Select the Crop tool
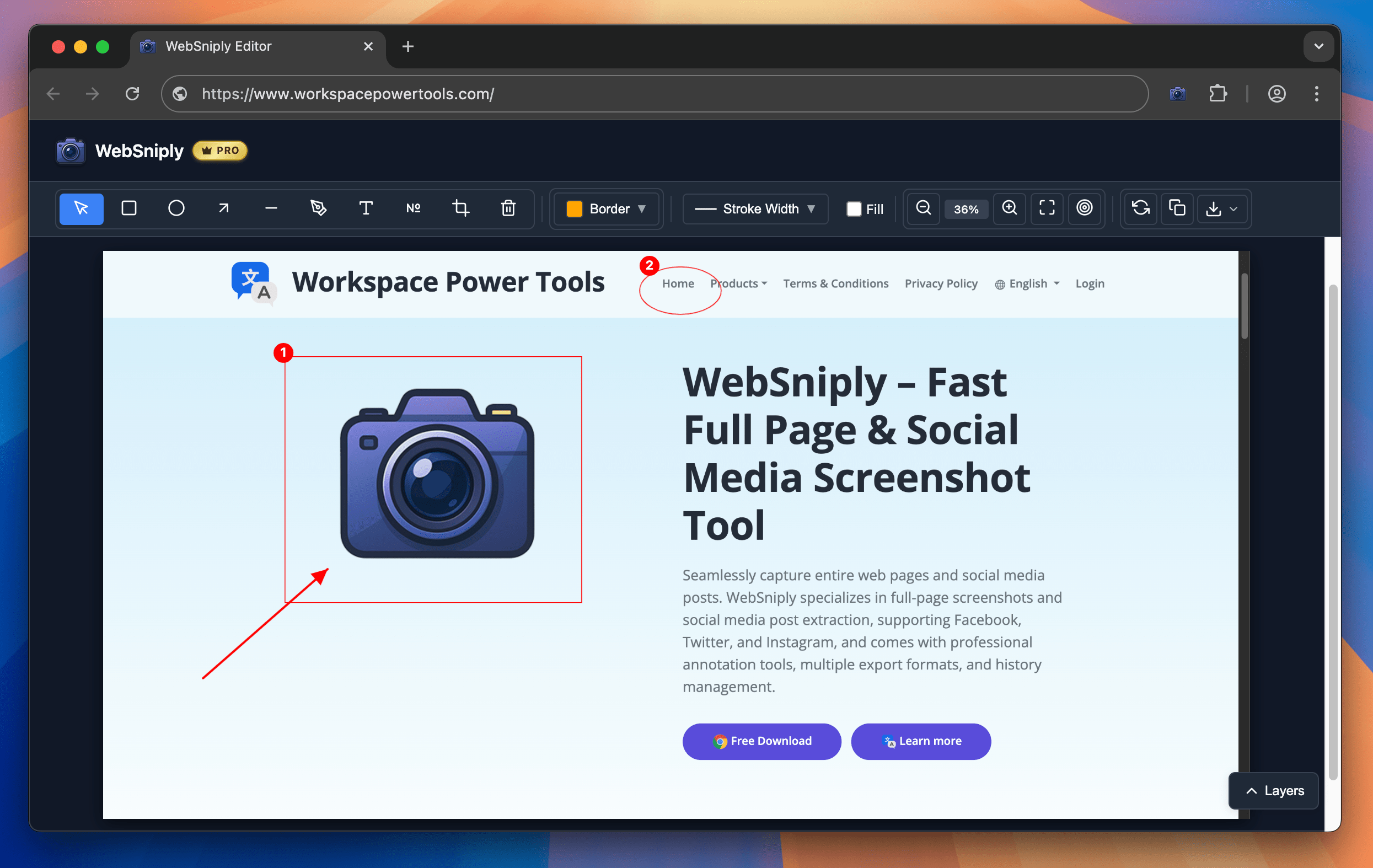Viewport: 1373px width, 868px height. point(461,208)
